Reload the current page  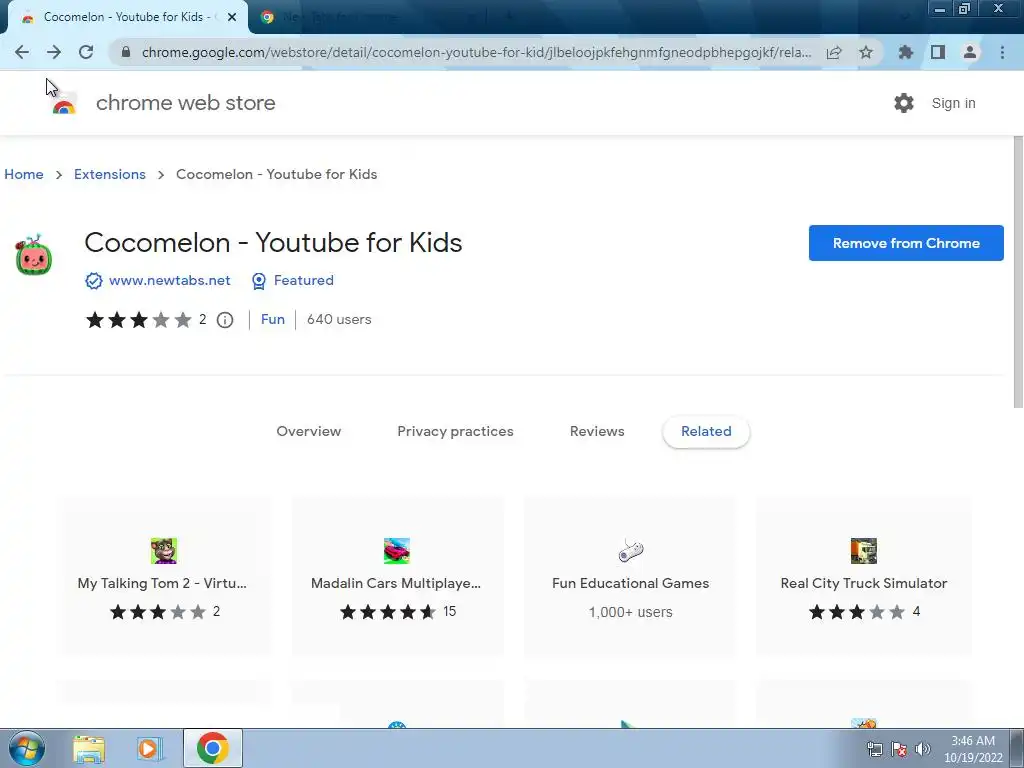coord(86,52)
